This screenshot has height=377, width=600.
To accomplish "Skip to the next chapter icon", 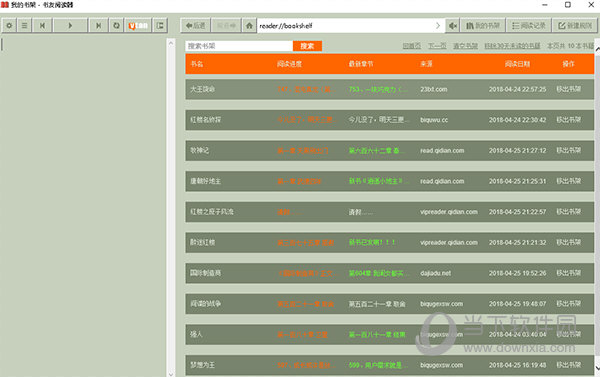I will [x=98, y=26].
